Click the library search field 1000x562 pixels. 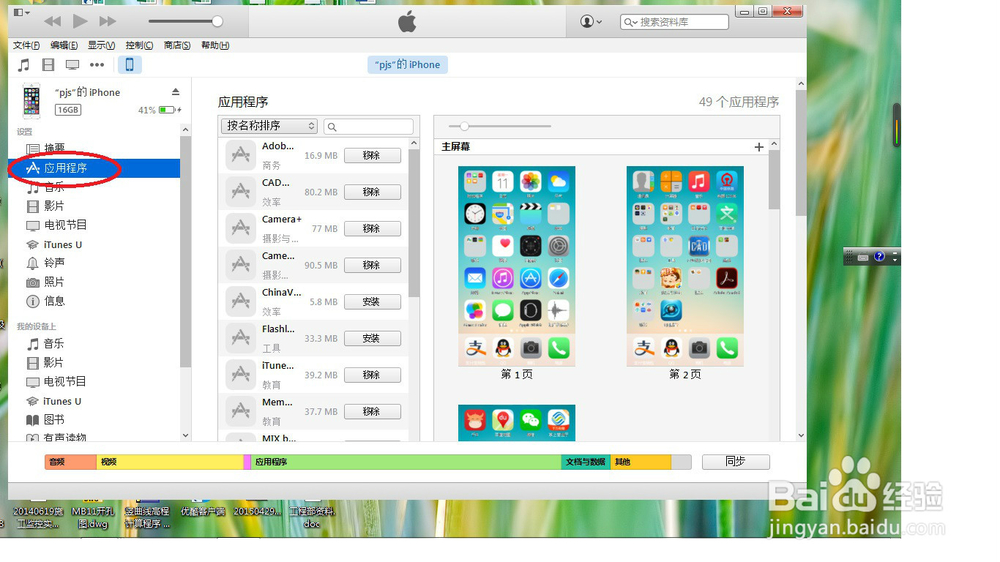pos(674,22)
